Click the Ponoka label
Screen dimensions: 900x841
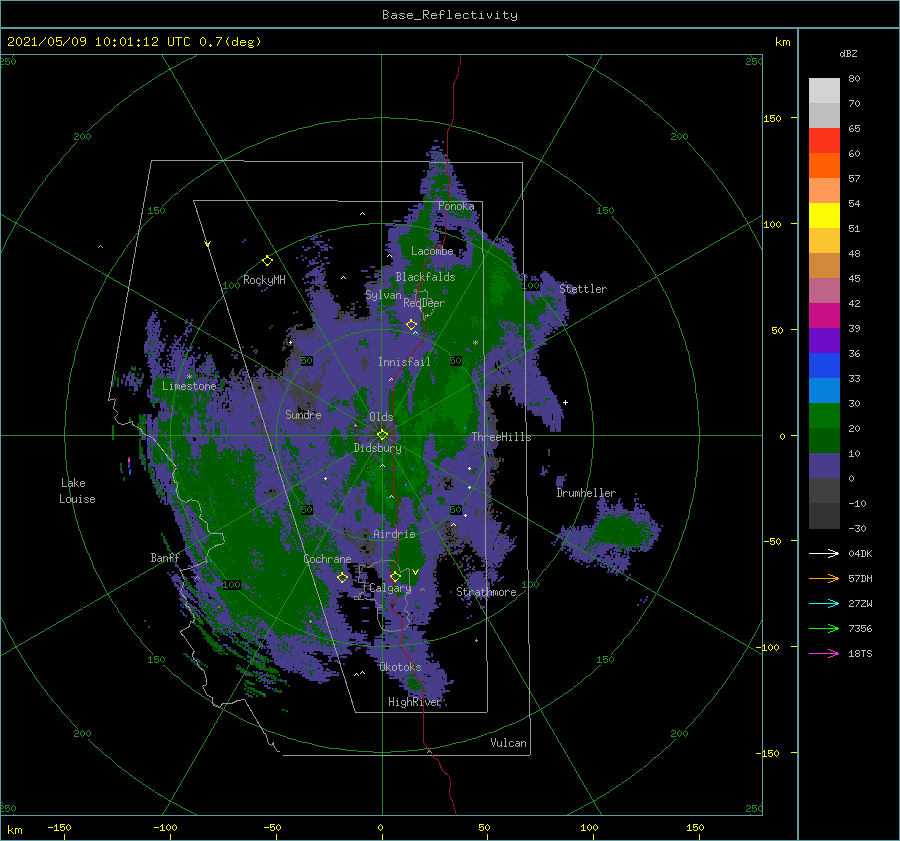[x=456, y=206]
